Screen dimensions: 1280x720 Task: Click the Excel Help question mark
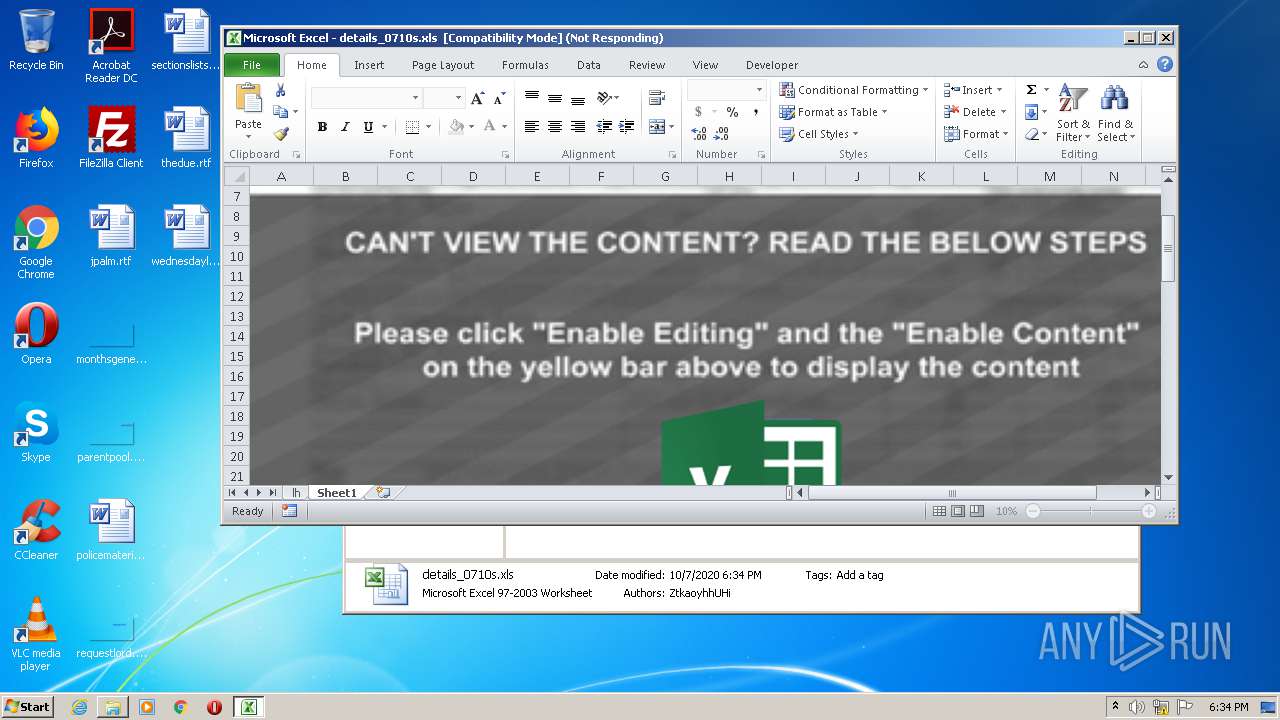(x=1165, y=64)
